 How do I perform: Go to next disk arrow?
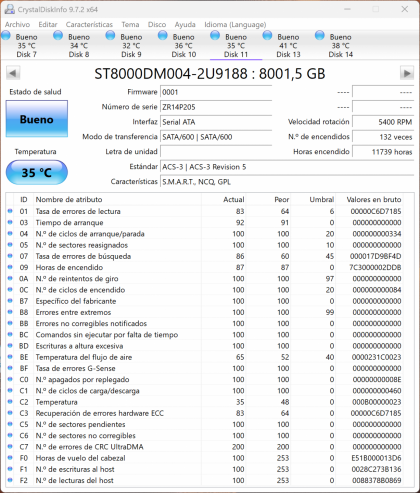(x=407, y=73)
